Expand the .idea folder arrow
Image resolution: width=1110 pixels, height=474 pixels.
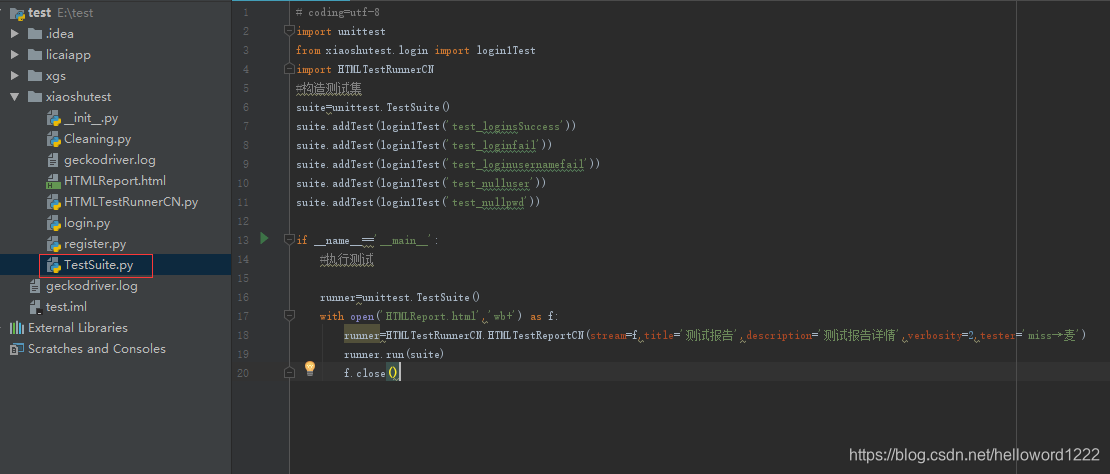(x=15, y=33)
